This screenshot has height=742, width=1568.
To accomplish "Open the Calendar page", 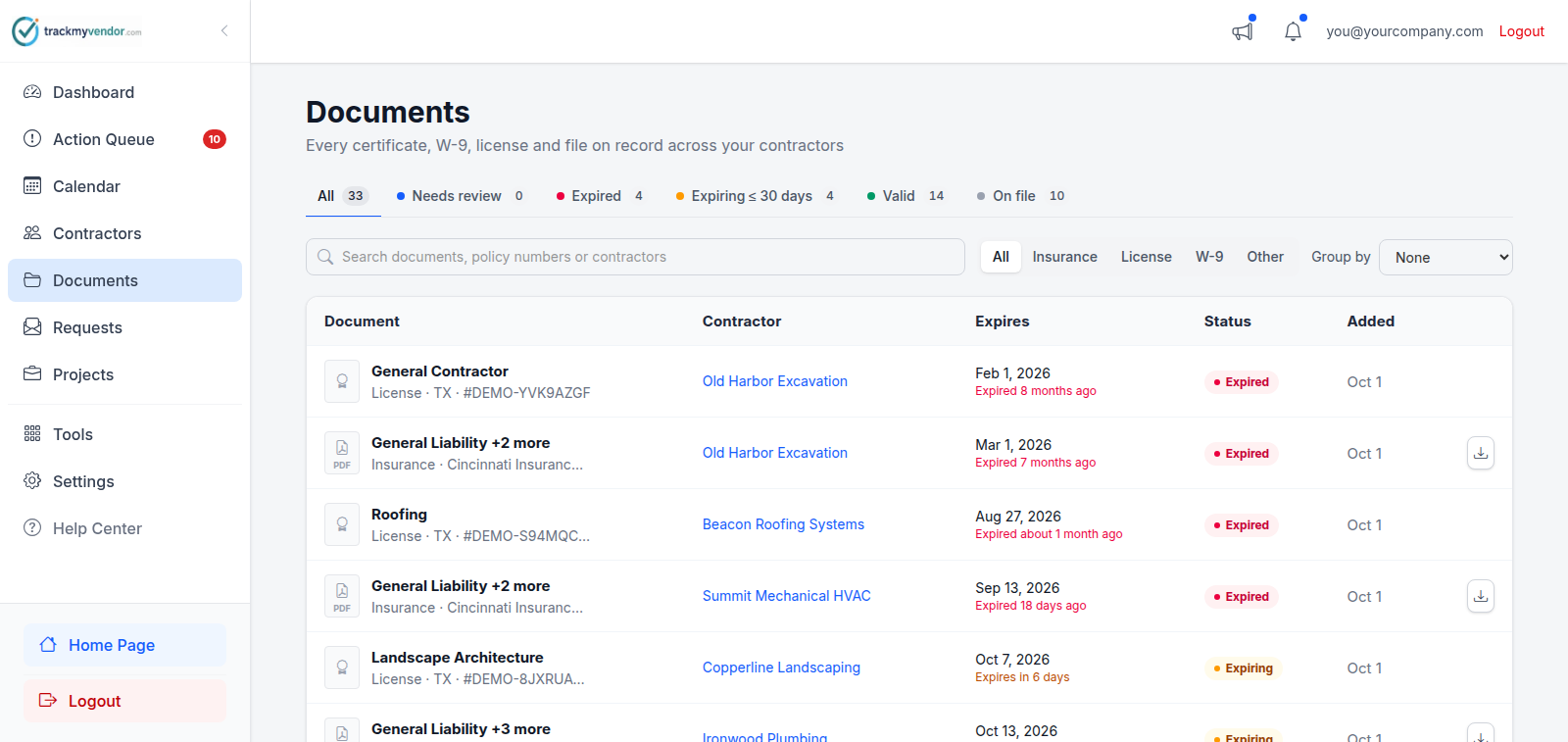I will coord(124,186).
